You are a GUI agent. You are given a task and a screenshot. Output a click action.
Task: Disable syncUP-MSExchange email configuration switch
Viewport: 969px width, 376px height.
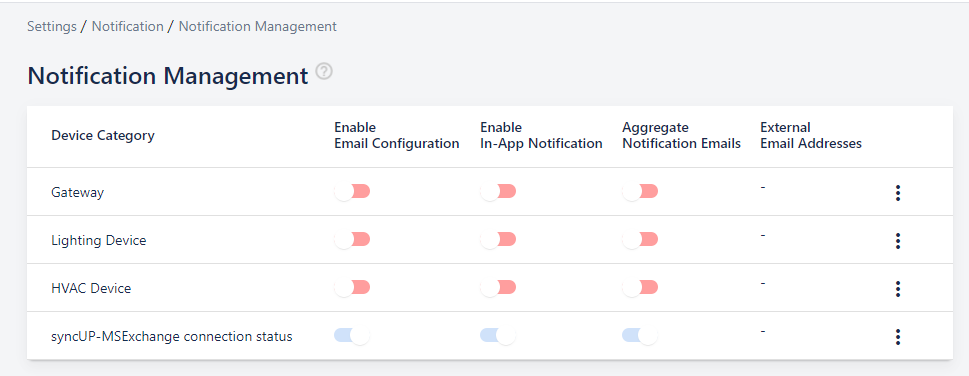click(x=352, y=336)
